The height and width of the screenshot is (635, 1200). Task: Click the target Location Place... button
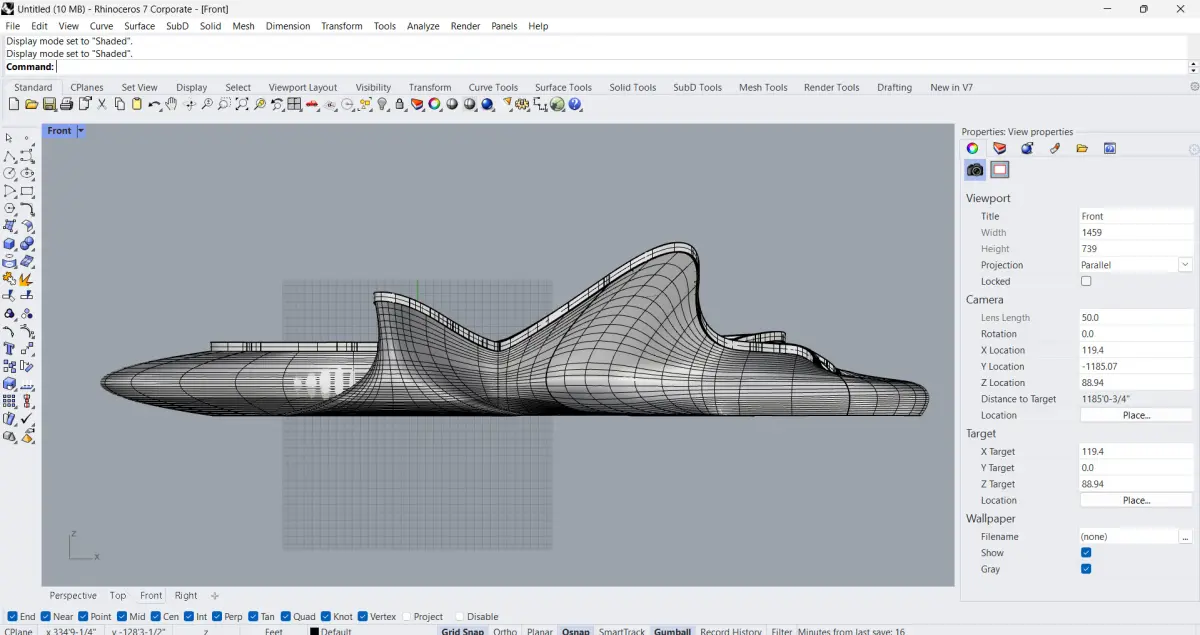tap(1136, 500)
